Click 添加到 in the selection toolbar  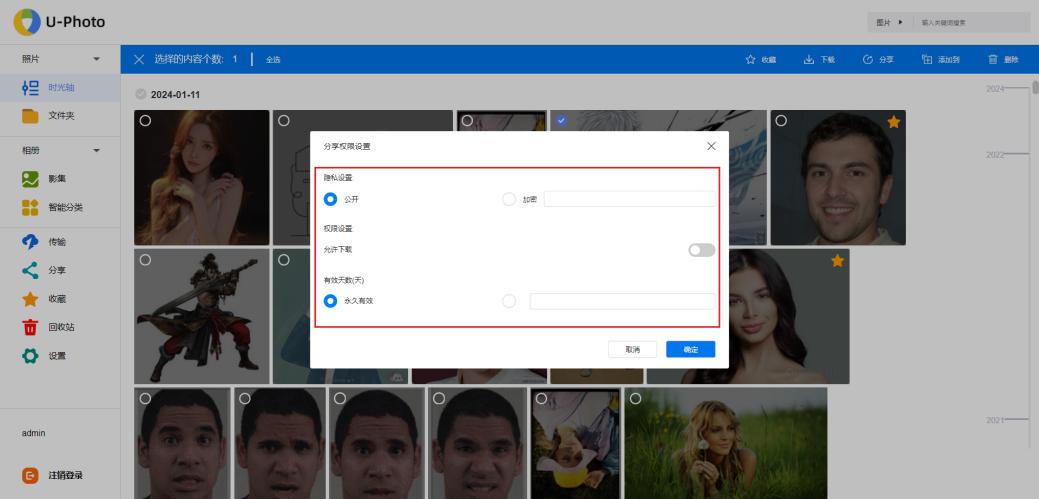[940, 60]
